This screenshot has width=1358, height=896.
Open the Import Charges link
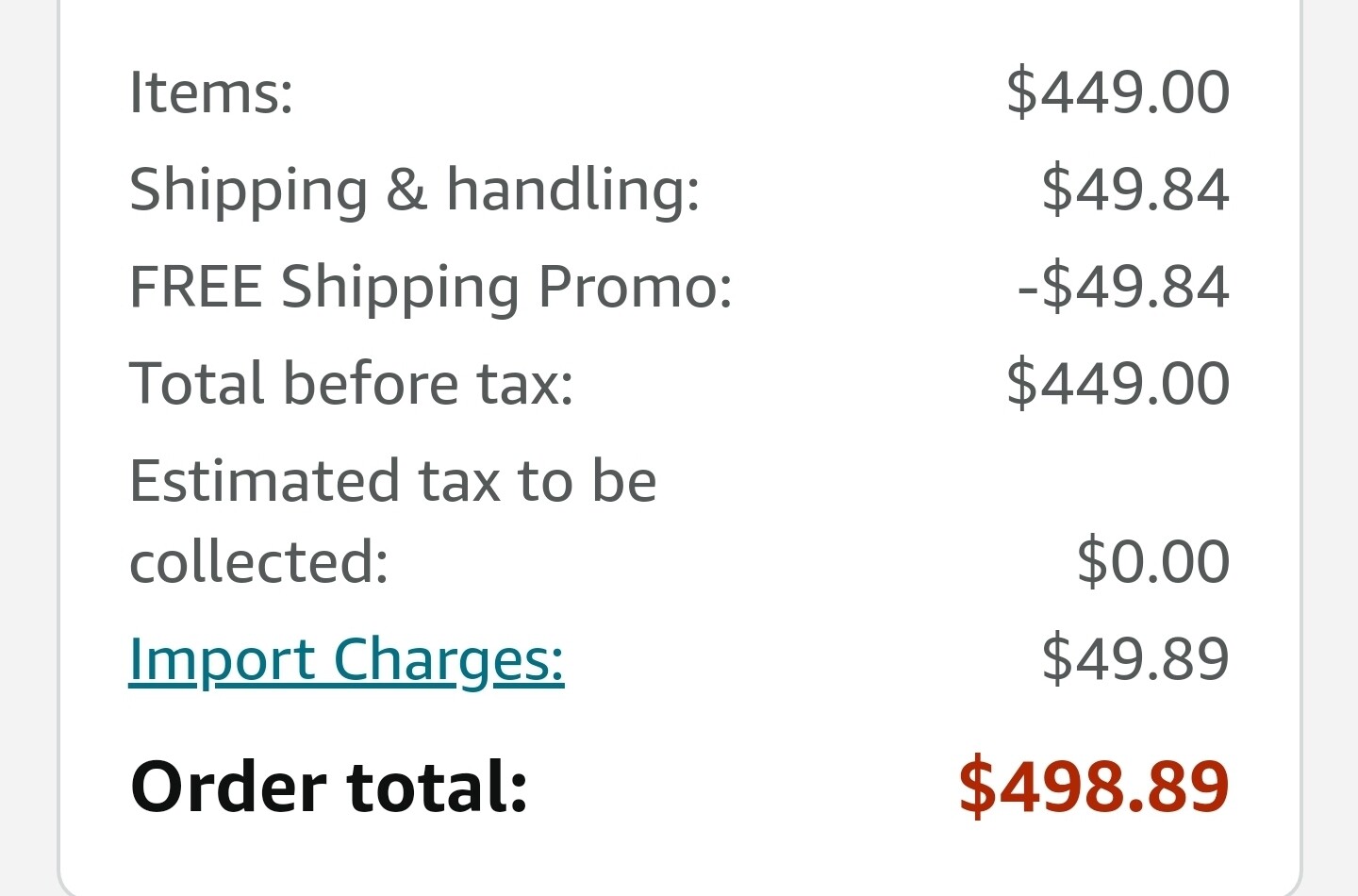346,659
